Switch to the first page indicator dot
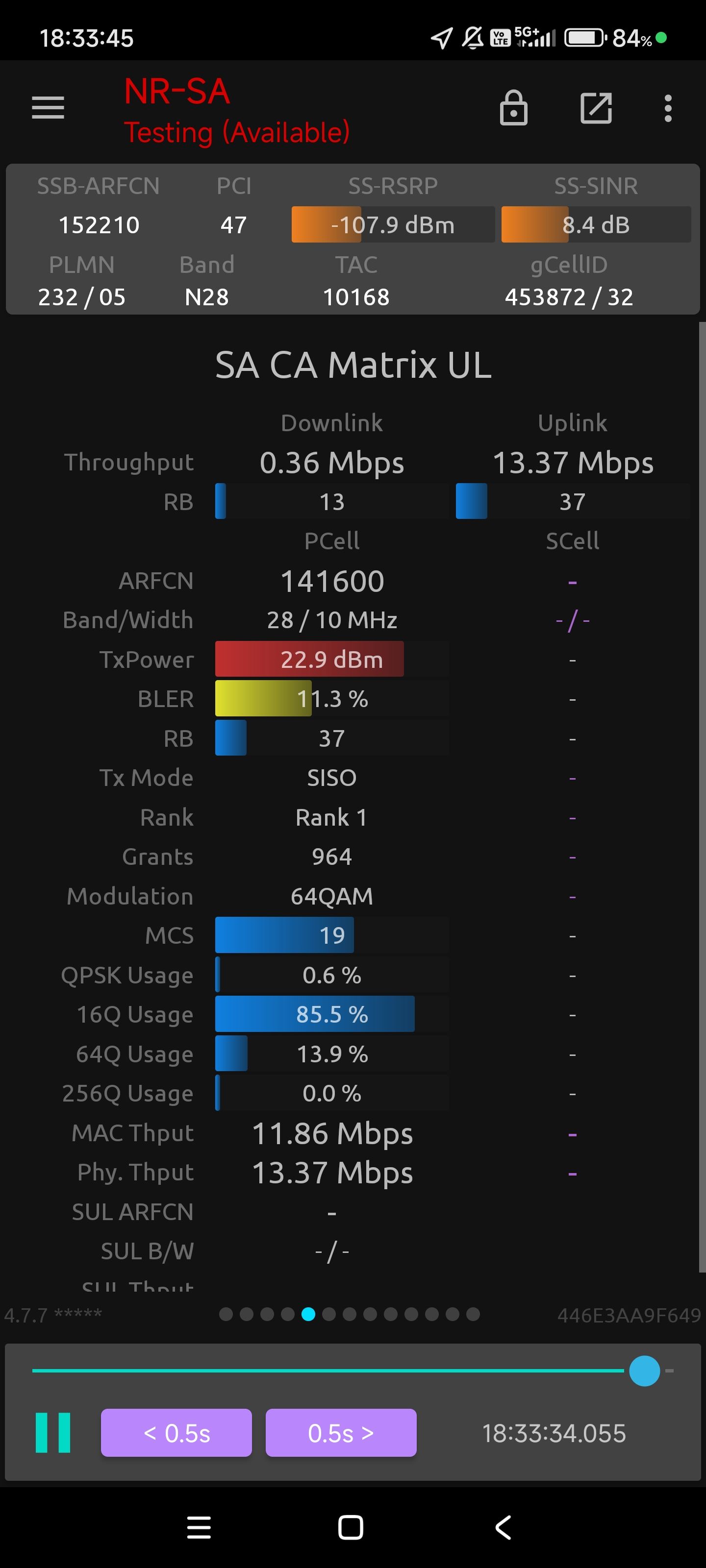The image size is (706, 1568). [226, 1314]
